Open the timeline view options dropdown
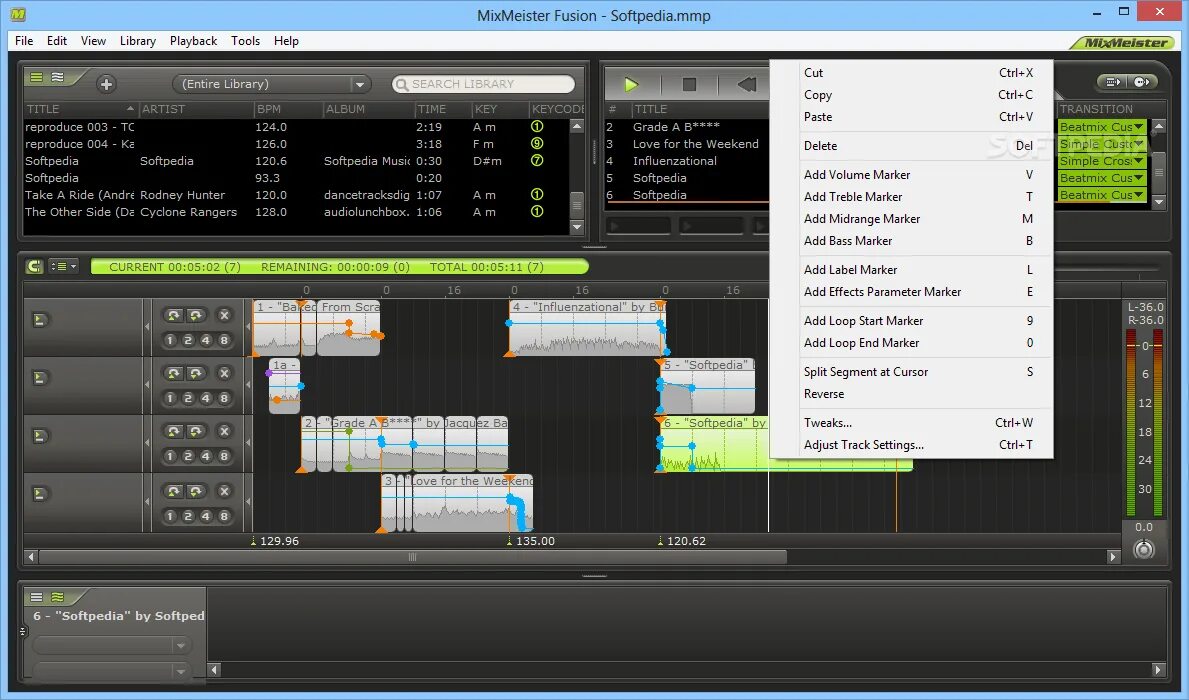Viewport: 1189px width, 700px height. [63, 266]
